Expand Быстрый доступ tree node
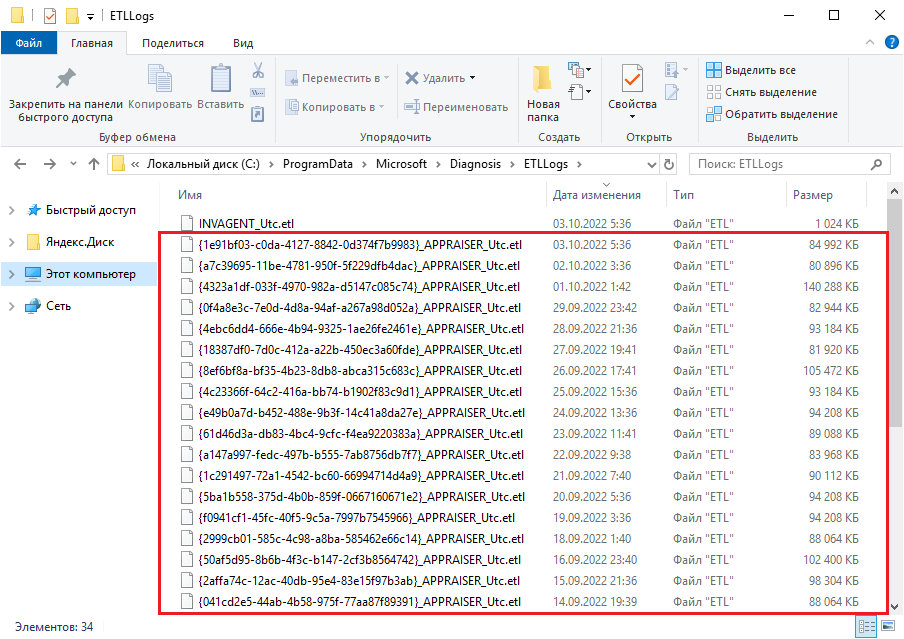Viewport: 904px width, 639px height. [12, 211]
